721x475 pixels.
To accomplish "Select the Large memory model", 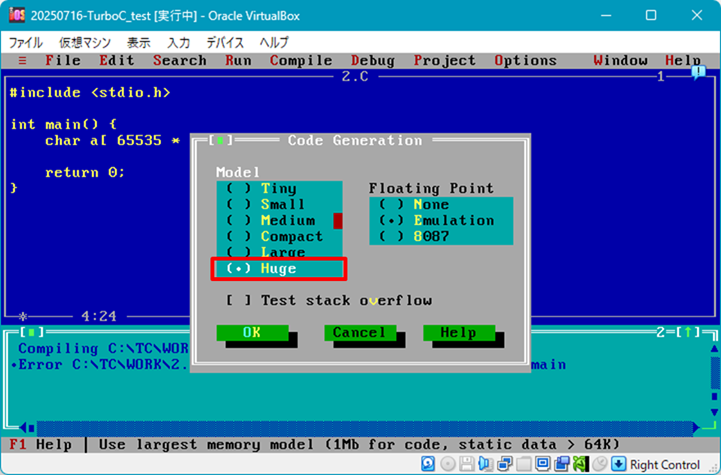I will (x=280, y=252).
